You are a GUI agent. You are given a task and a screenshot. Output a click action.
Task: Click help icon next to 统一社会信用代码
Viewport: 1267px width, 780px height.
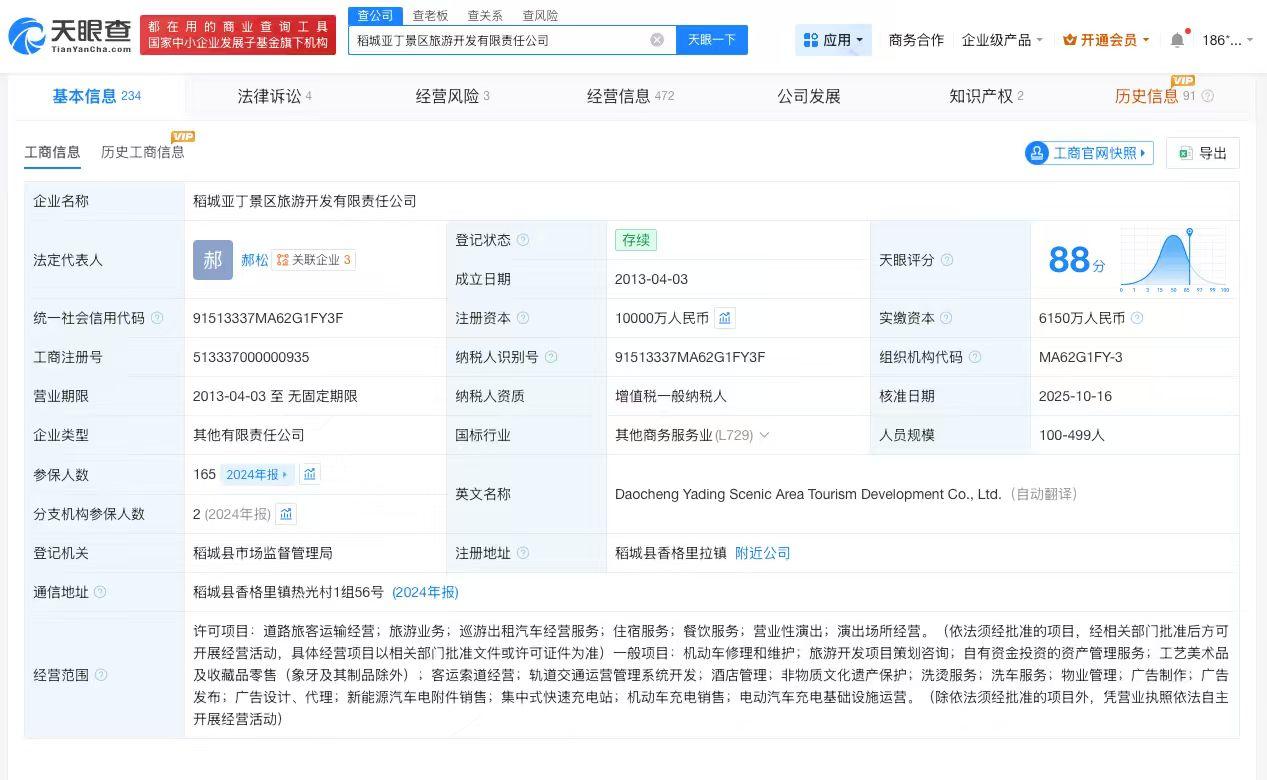[157, 318]
